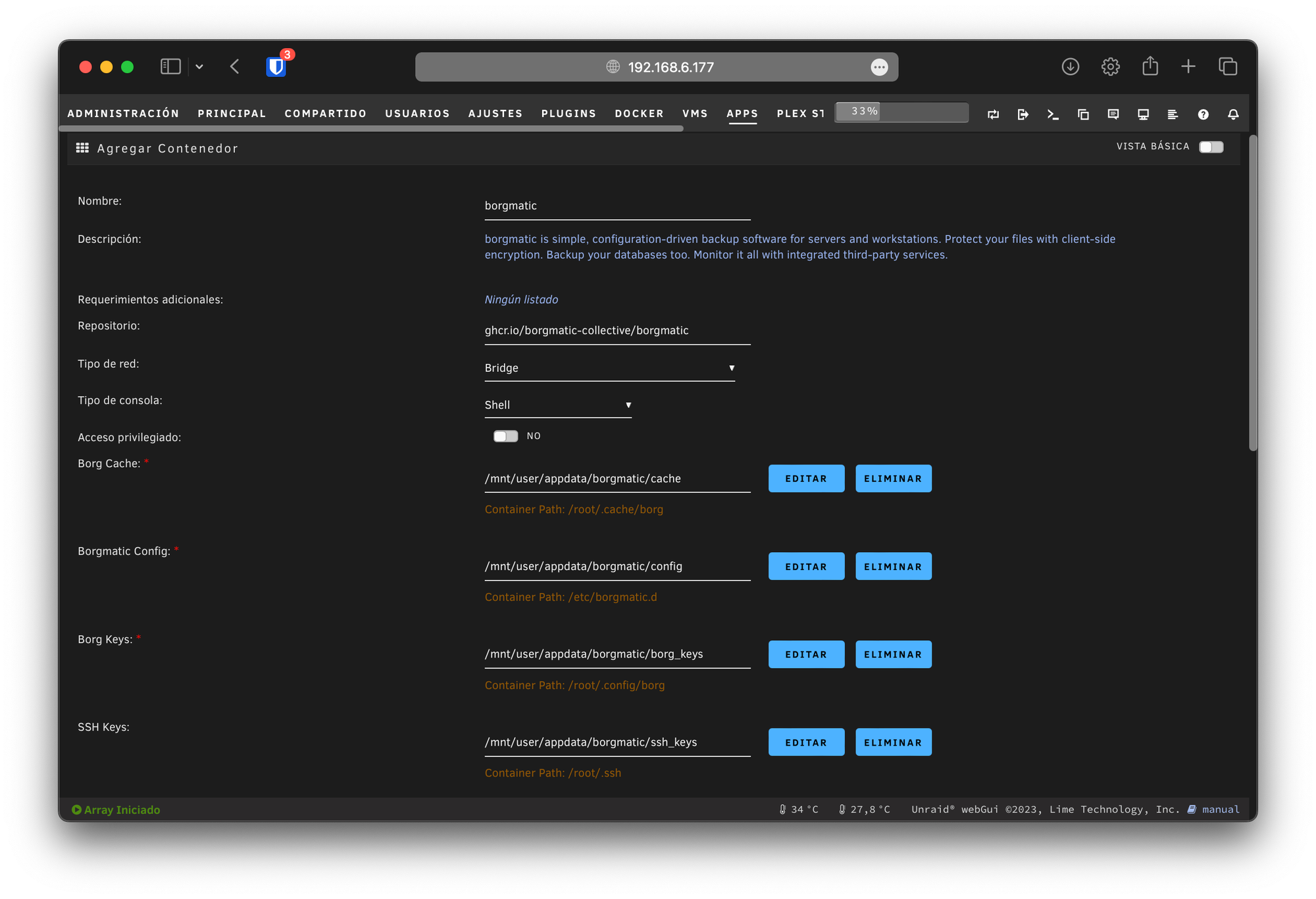
Task: Click Eliminar for Borgmatic Config
Action: pyautogui.click(x=893, y=567)
